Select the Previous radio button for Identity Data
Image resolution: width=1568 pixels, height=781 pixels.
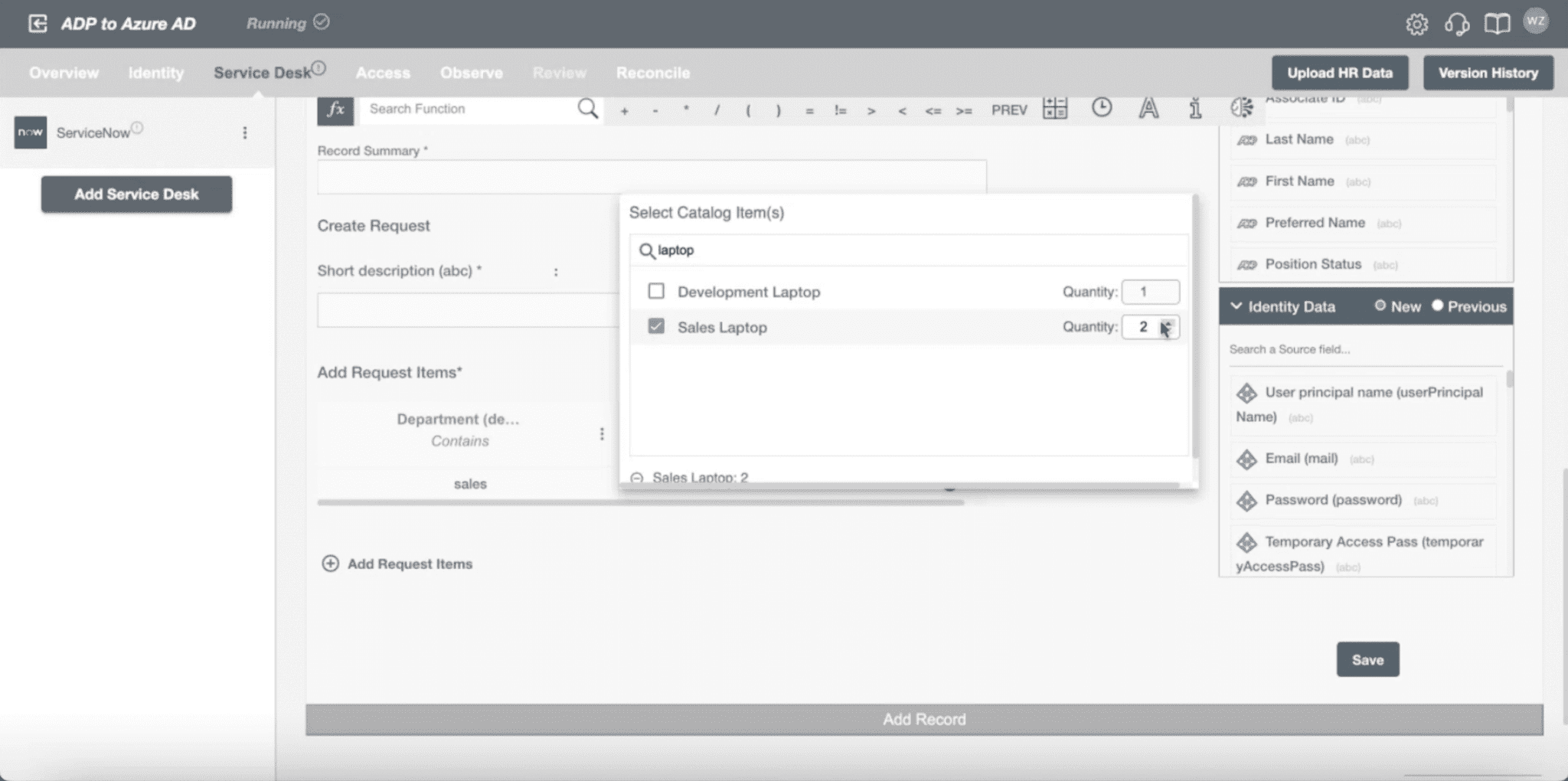[1439, 306]
